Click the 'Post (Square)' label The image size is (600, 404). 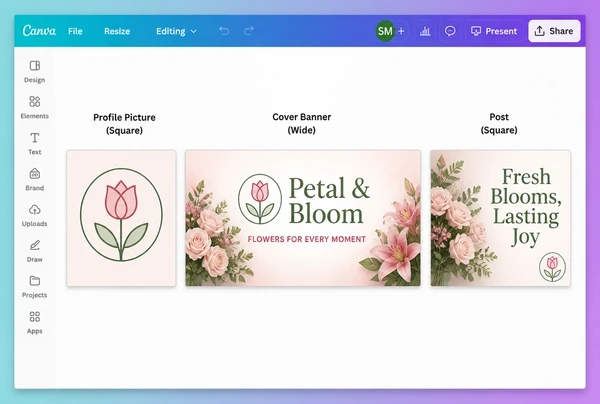499,123
